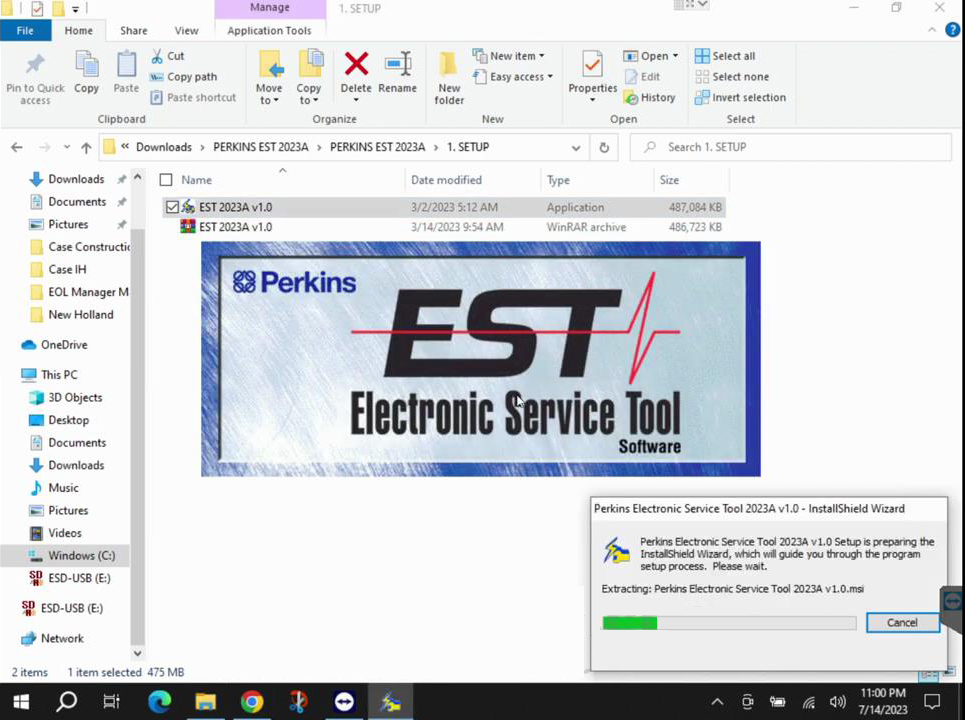Click the Rename icon
The width and height of the screenshot is (965, 720).
coord(398,64)
